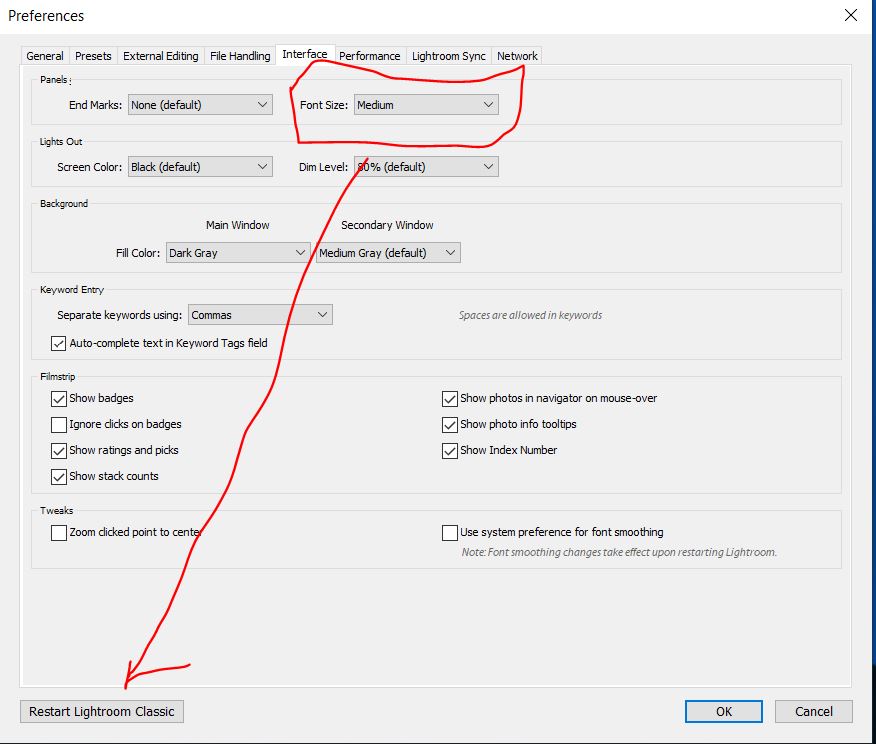The image size is (876, 744).
Task: Open the Performance tab
Action: (x=369, y=56)
